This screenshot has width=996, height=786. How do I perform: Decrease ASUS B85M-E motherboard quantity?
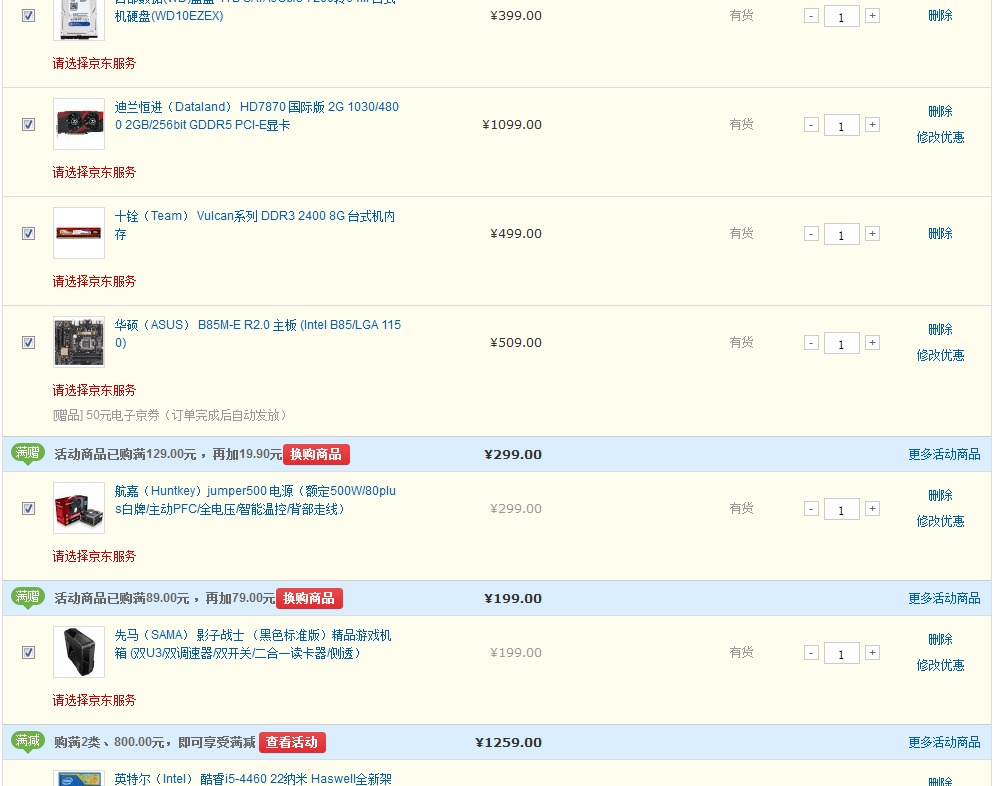(x=811, y=343)
